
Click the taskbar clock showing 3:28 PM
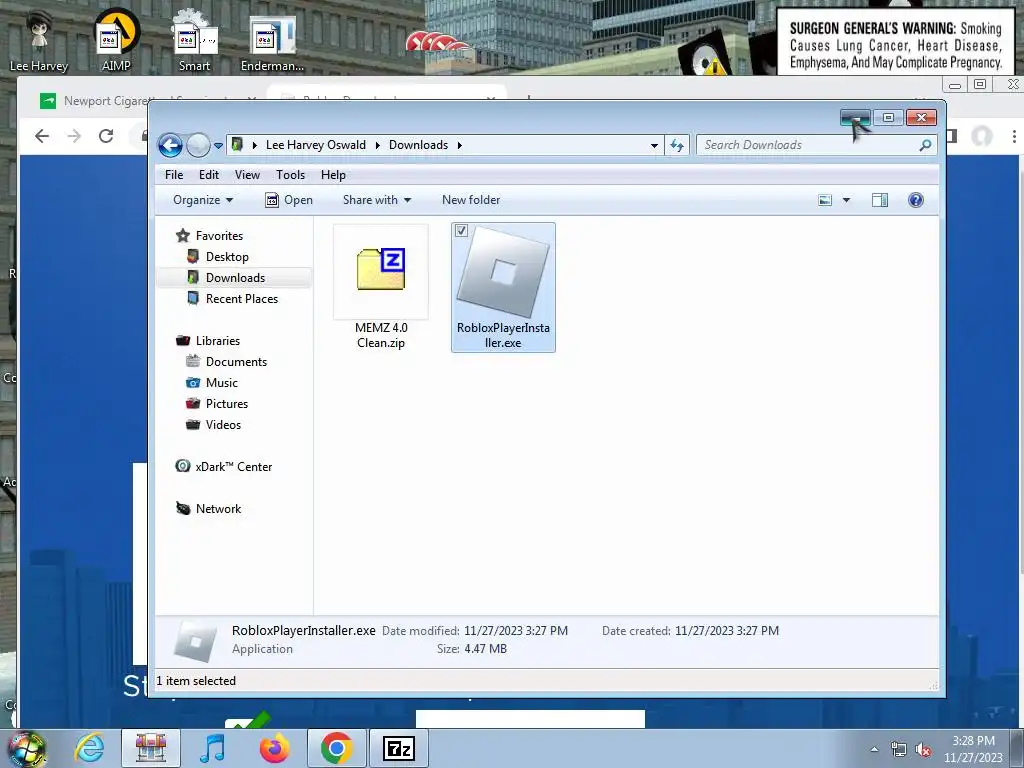tap(973, 749)
